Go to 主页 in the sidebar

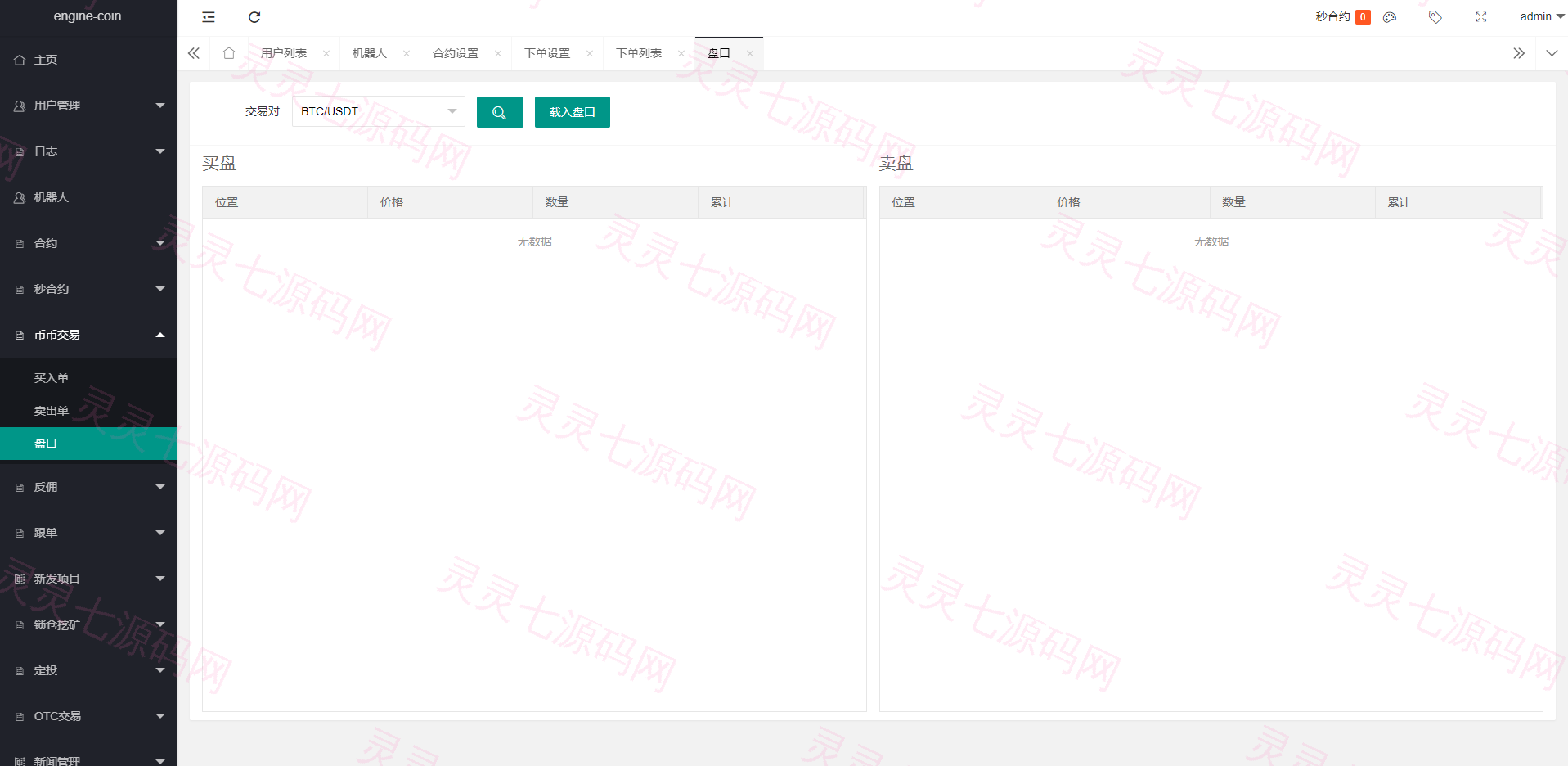(88, 60)
